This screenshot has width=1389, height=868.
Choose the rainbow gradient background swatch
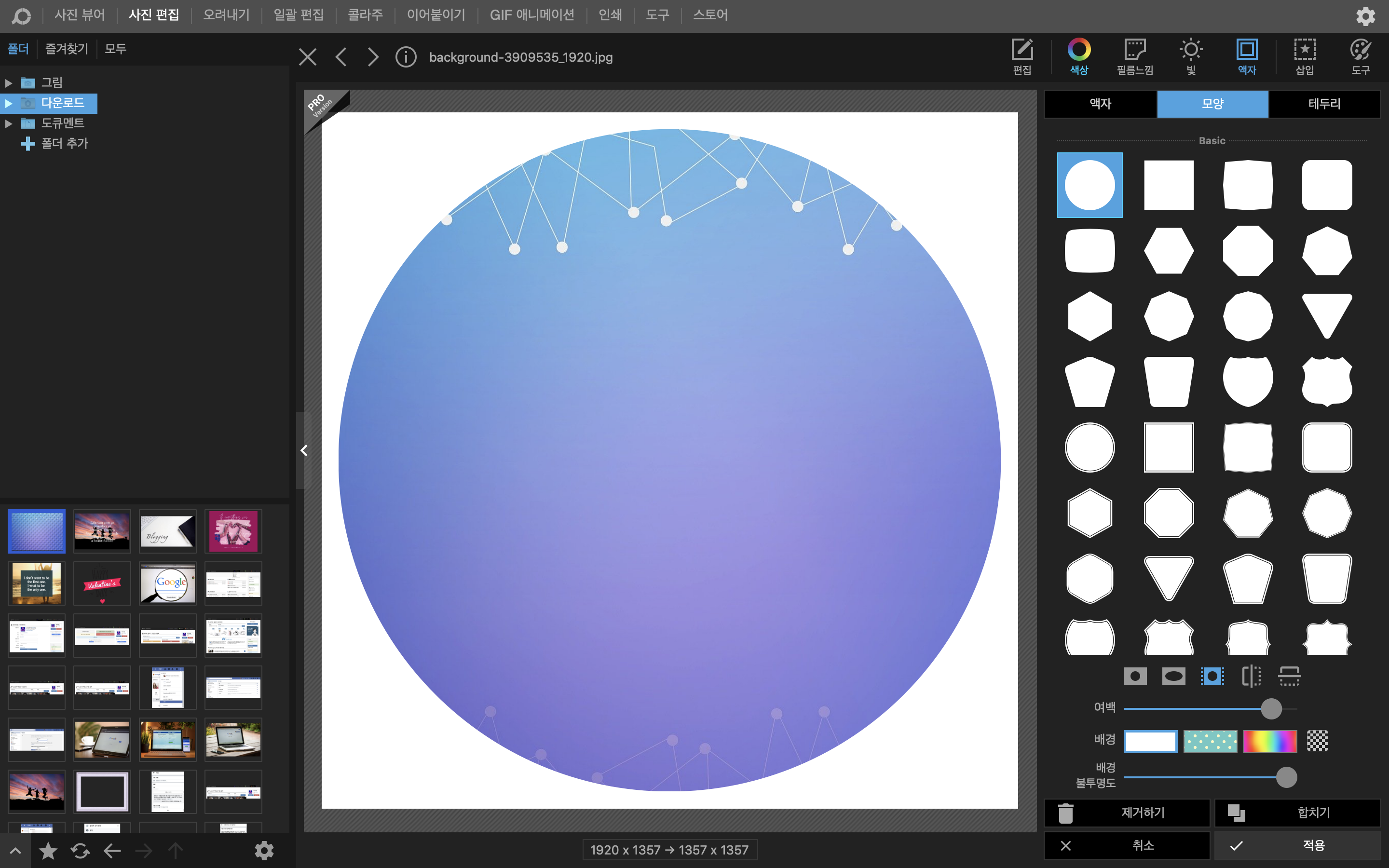tap(1269, 741)
